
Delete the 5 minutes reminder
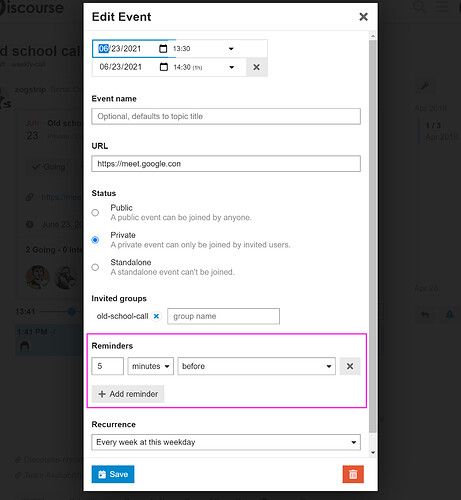tap(350, 366)
